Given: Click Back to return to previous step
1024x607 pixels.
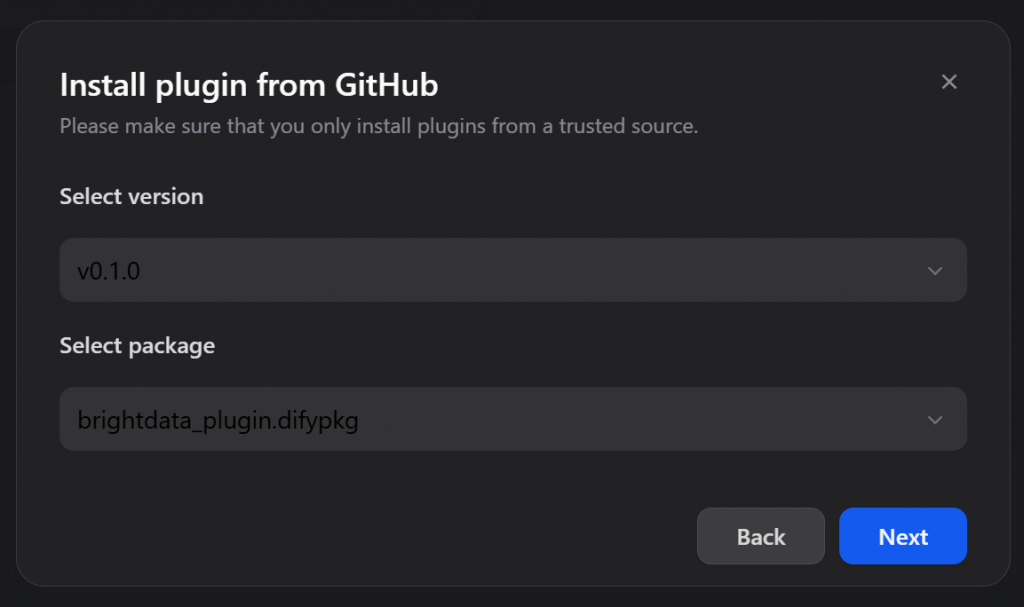Looking at the screenshot, I should pyautogui.click(x=760, y=536).
